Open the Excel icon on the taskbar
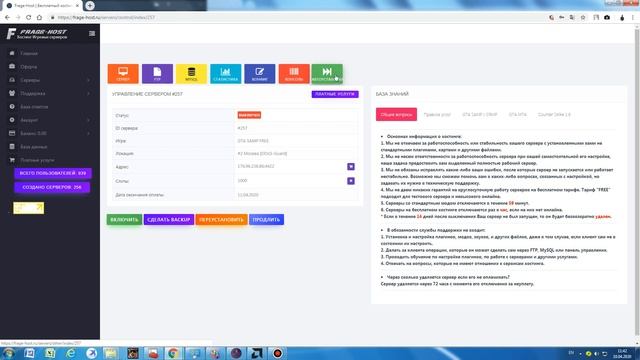Viewport: 640px width, 360px height. tap(50, 353)
